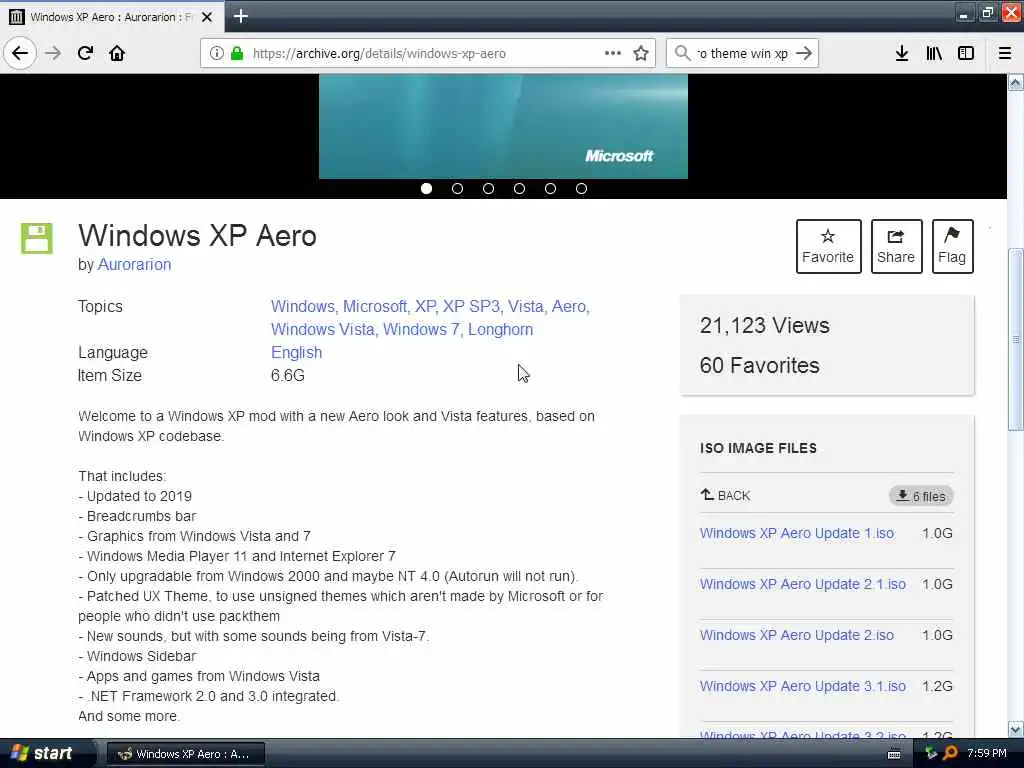Select the second carousel dot

(x=457, y=188)
